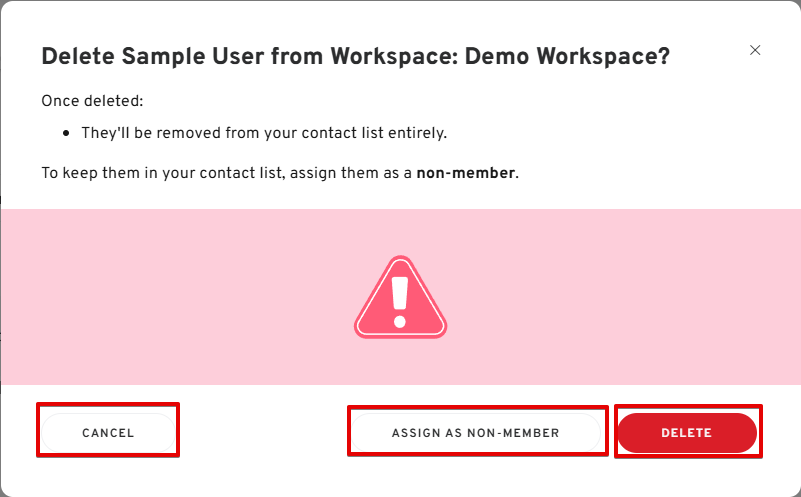801x497 pixels.
Task: Click the "Once deleted:" label
Action: point(92,101)
